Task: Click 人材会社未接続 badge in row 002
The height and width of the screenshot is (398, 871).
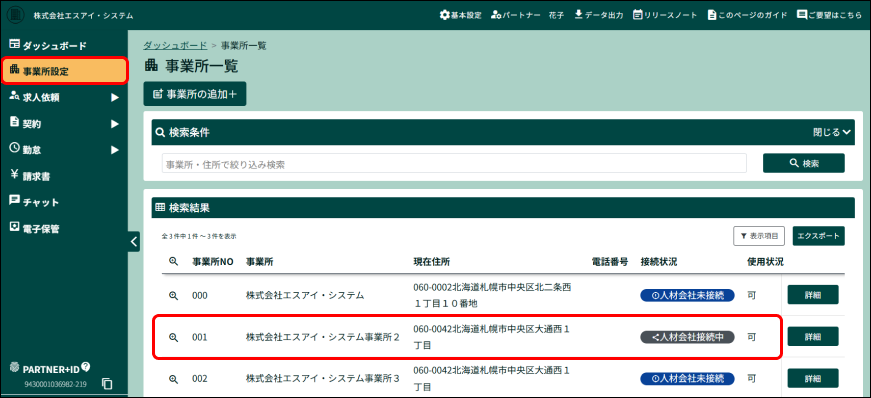Action: (688, 379)
